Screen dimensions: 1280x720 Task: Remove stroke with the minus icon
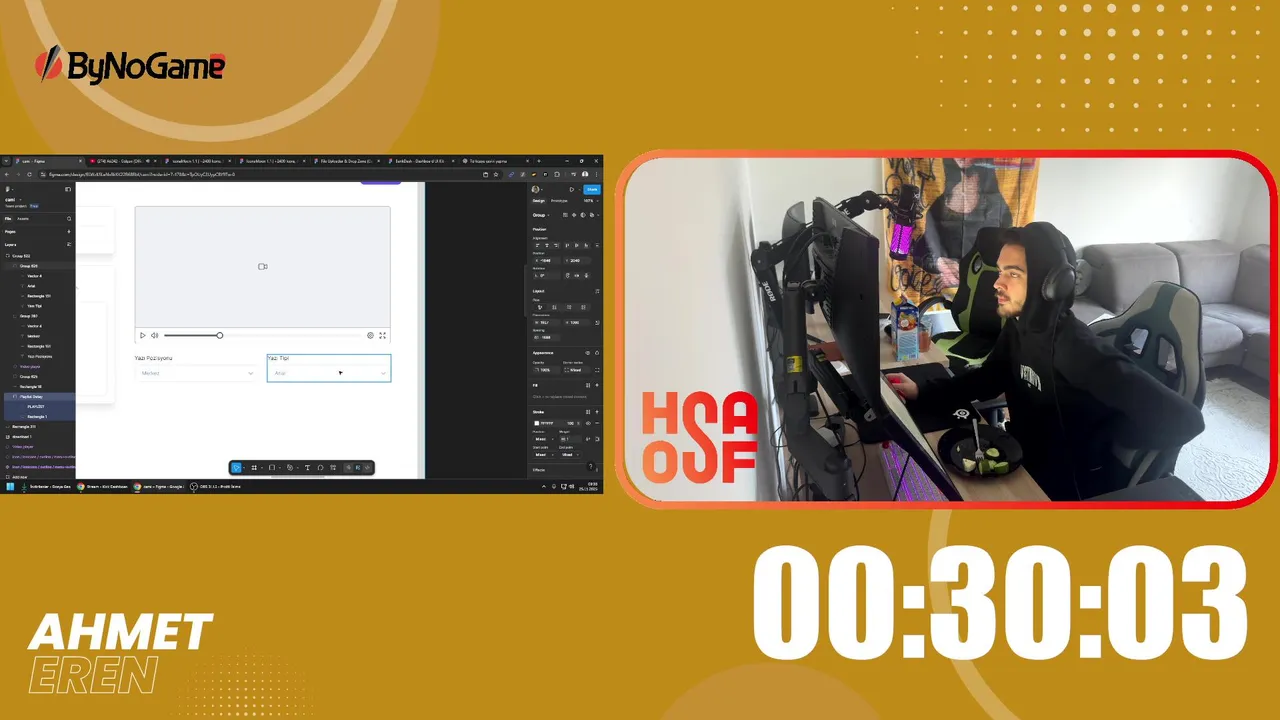tap(597, 423)
